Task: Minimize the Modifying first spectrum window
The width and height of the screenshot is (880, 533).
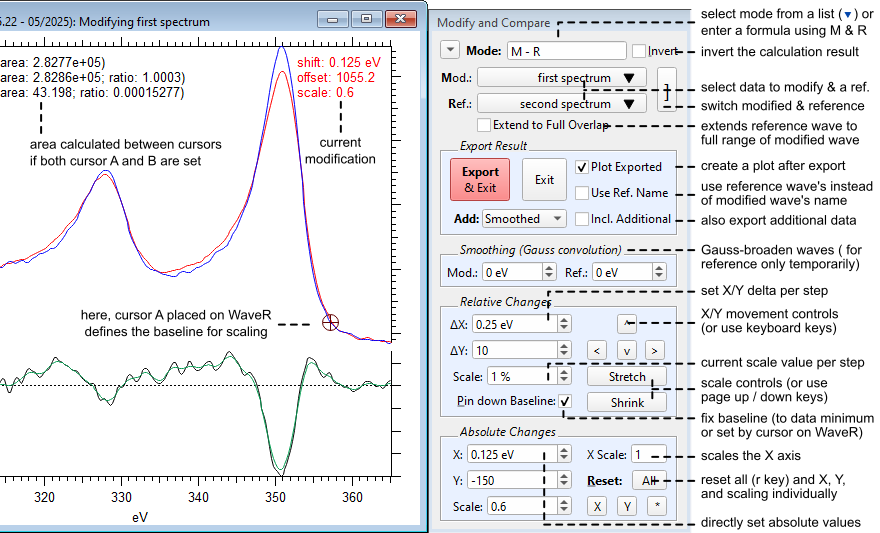Action: coord(332,19)
